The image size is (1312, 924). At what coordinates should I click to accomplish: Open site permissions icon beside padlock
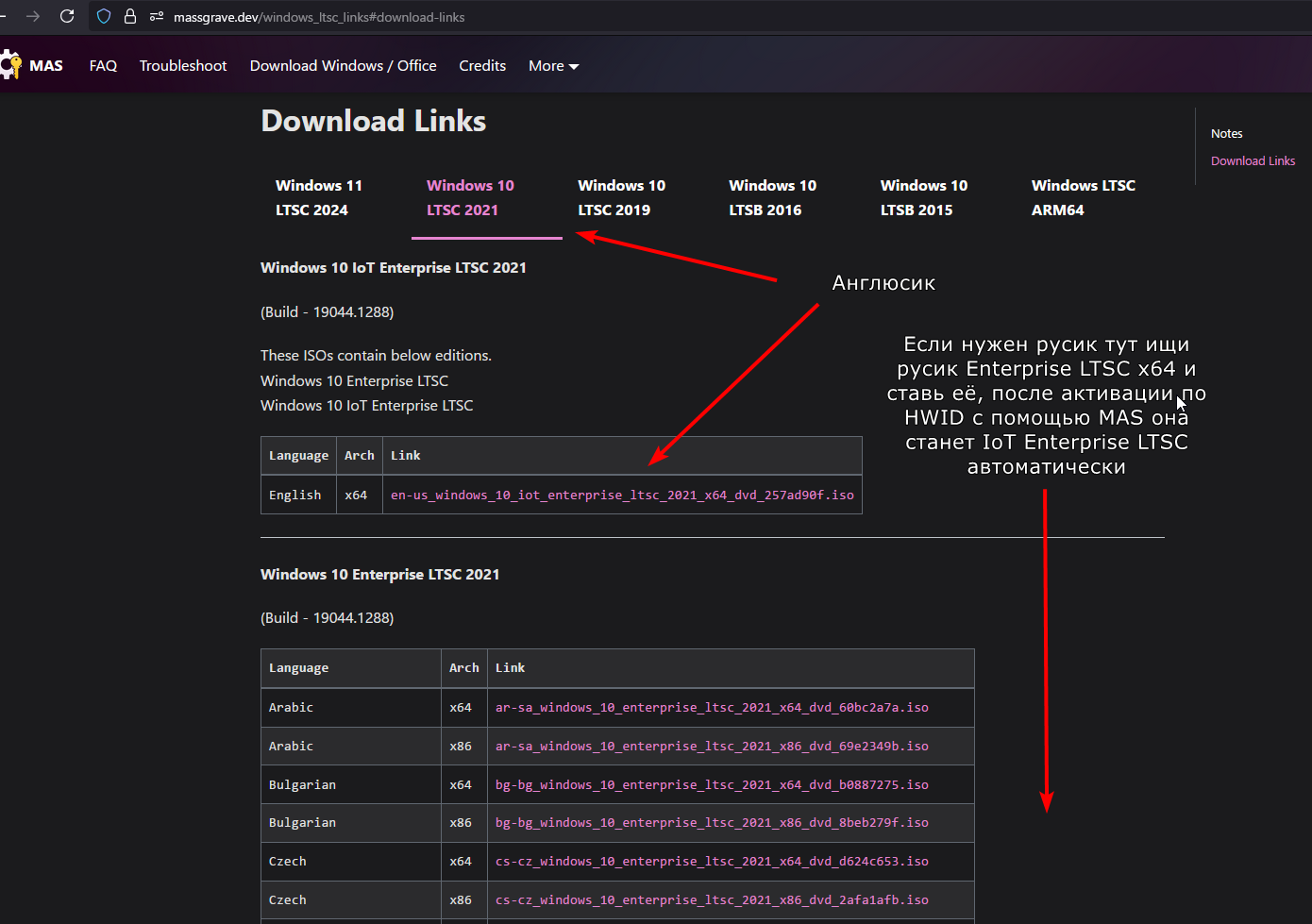(157, 16)
